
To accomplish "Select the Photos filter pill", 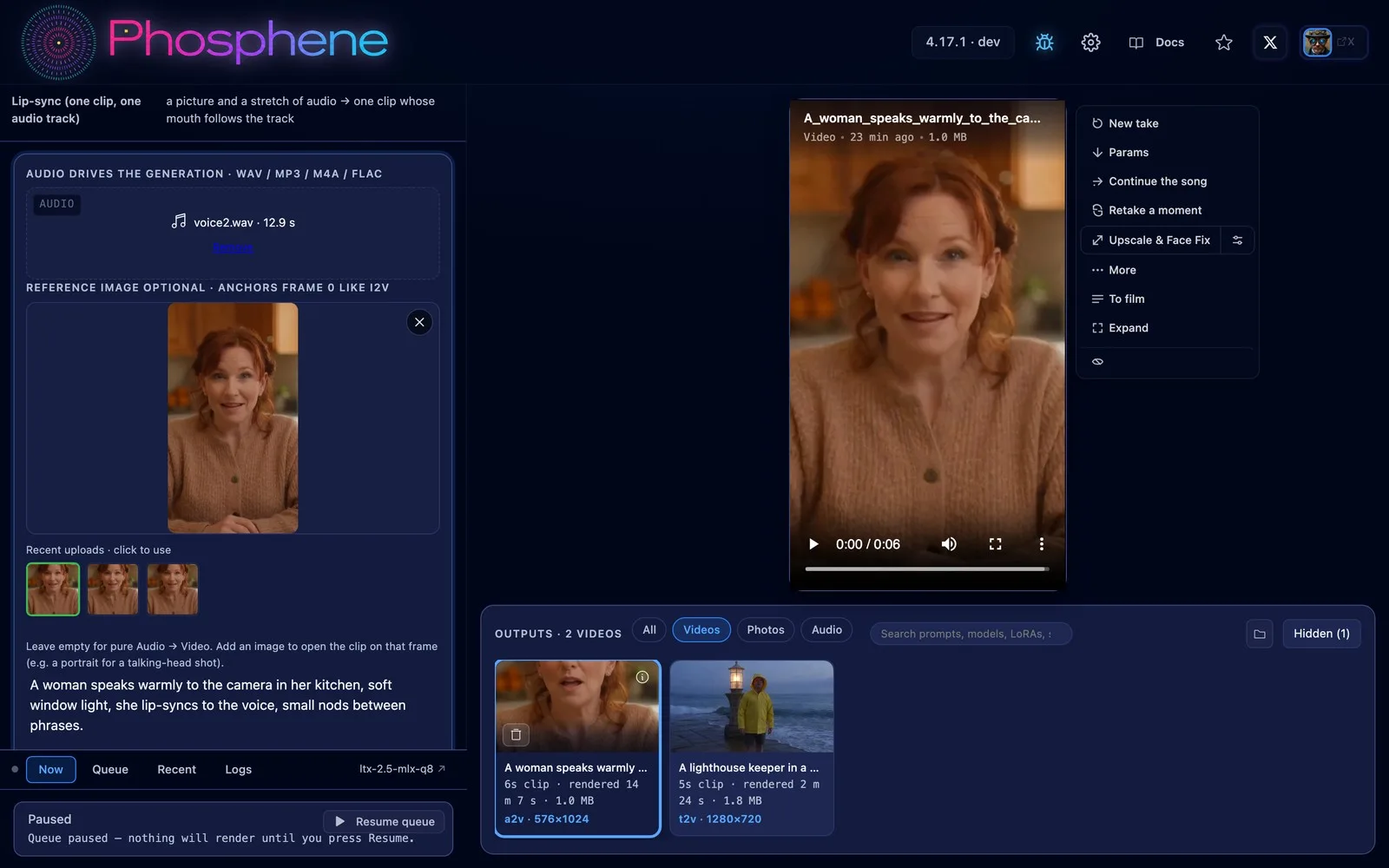I will tap(765, 630).
